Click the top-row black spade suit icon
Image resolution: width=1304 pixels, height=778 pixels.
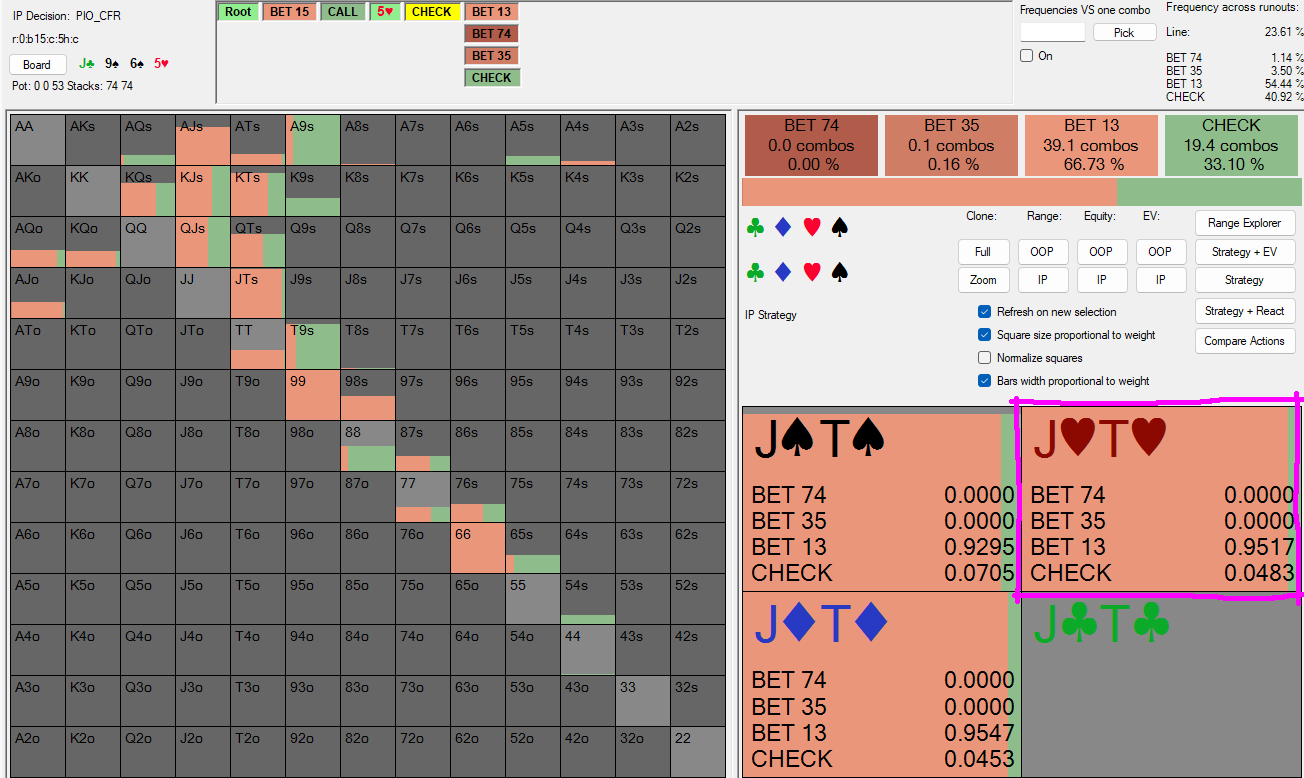click(840, 228)
